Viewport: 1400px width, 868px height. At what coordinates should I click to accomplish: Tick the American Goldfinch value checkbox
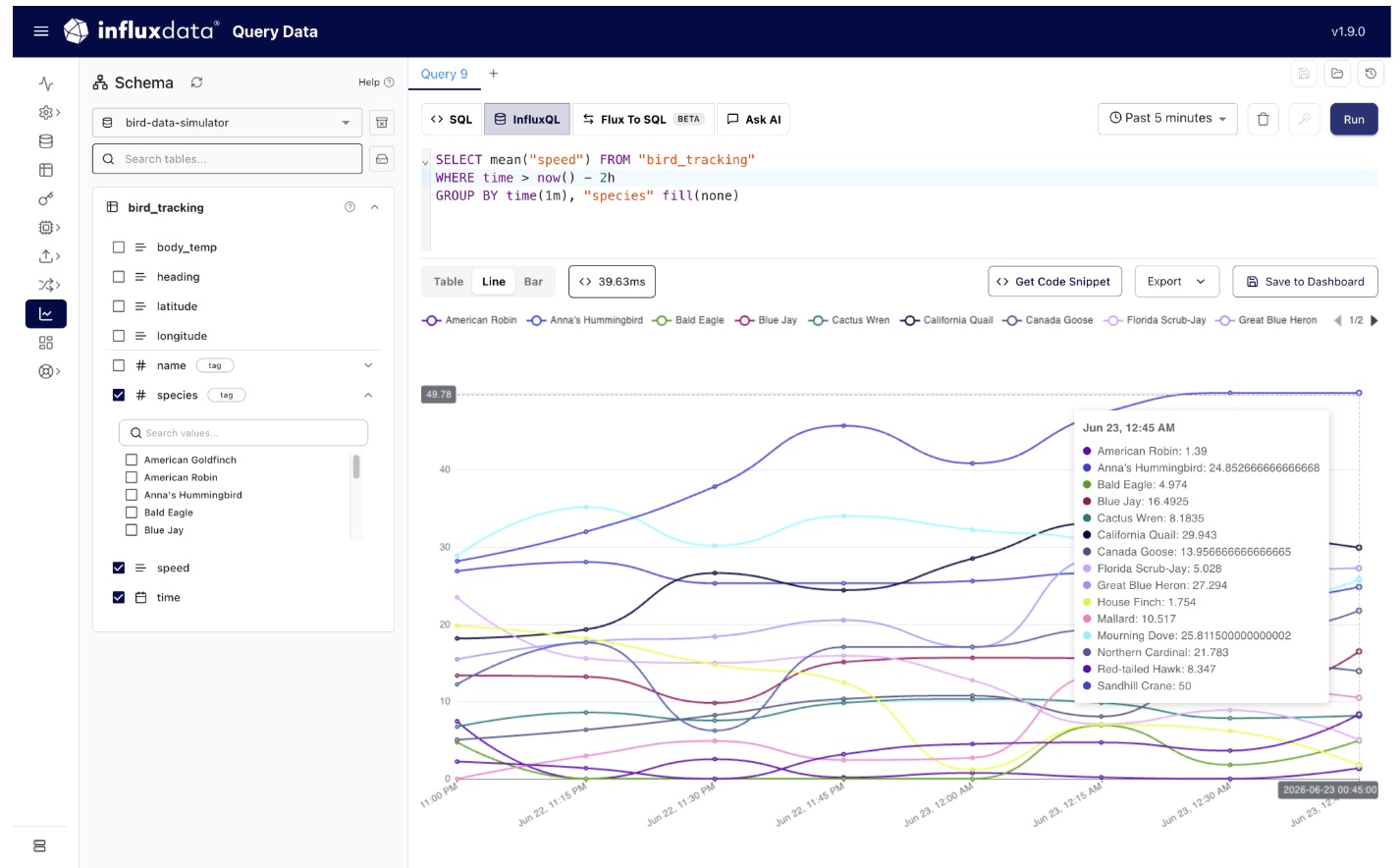point(132,460)
